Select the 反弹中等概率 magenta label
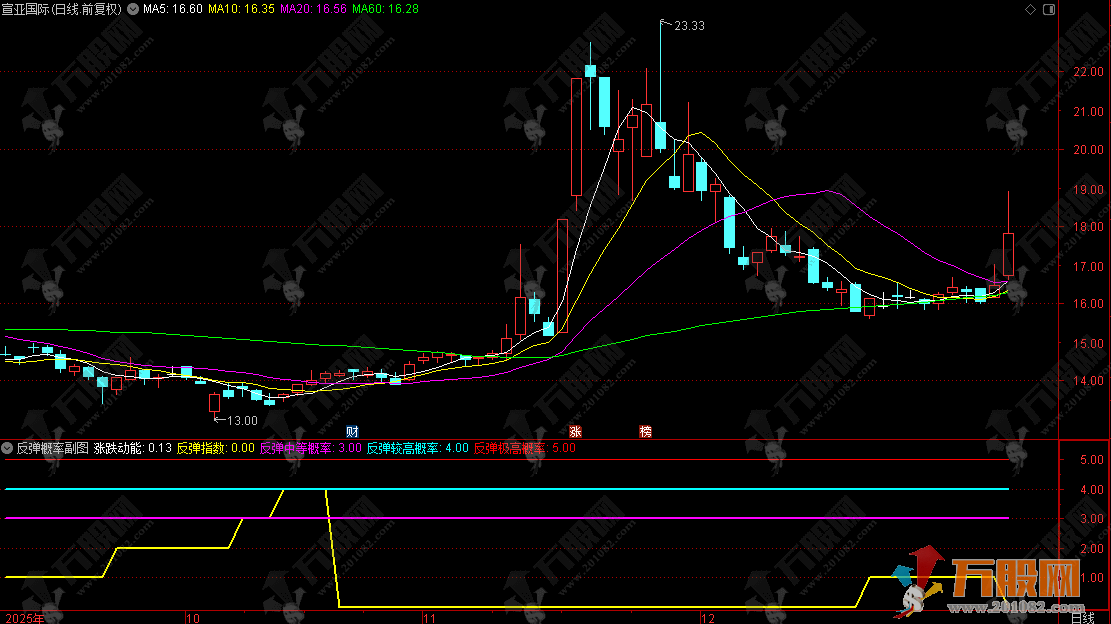The height and width of the screenshot is (624, 1111). (x=309, y=448)
